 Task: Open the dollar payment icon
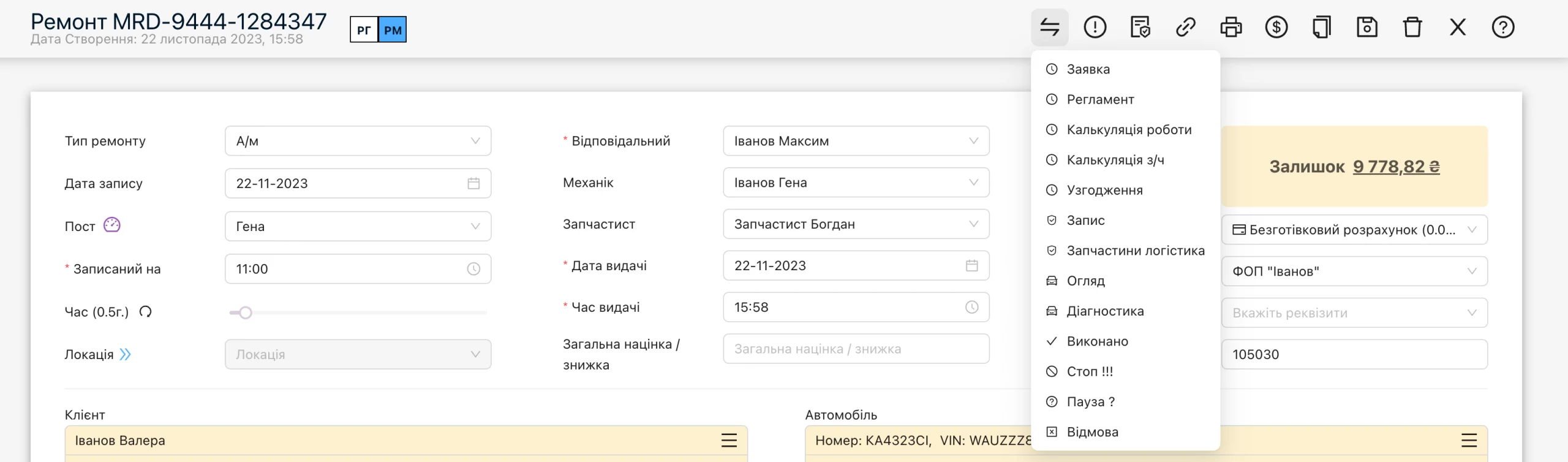point(1276,27)
